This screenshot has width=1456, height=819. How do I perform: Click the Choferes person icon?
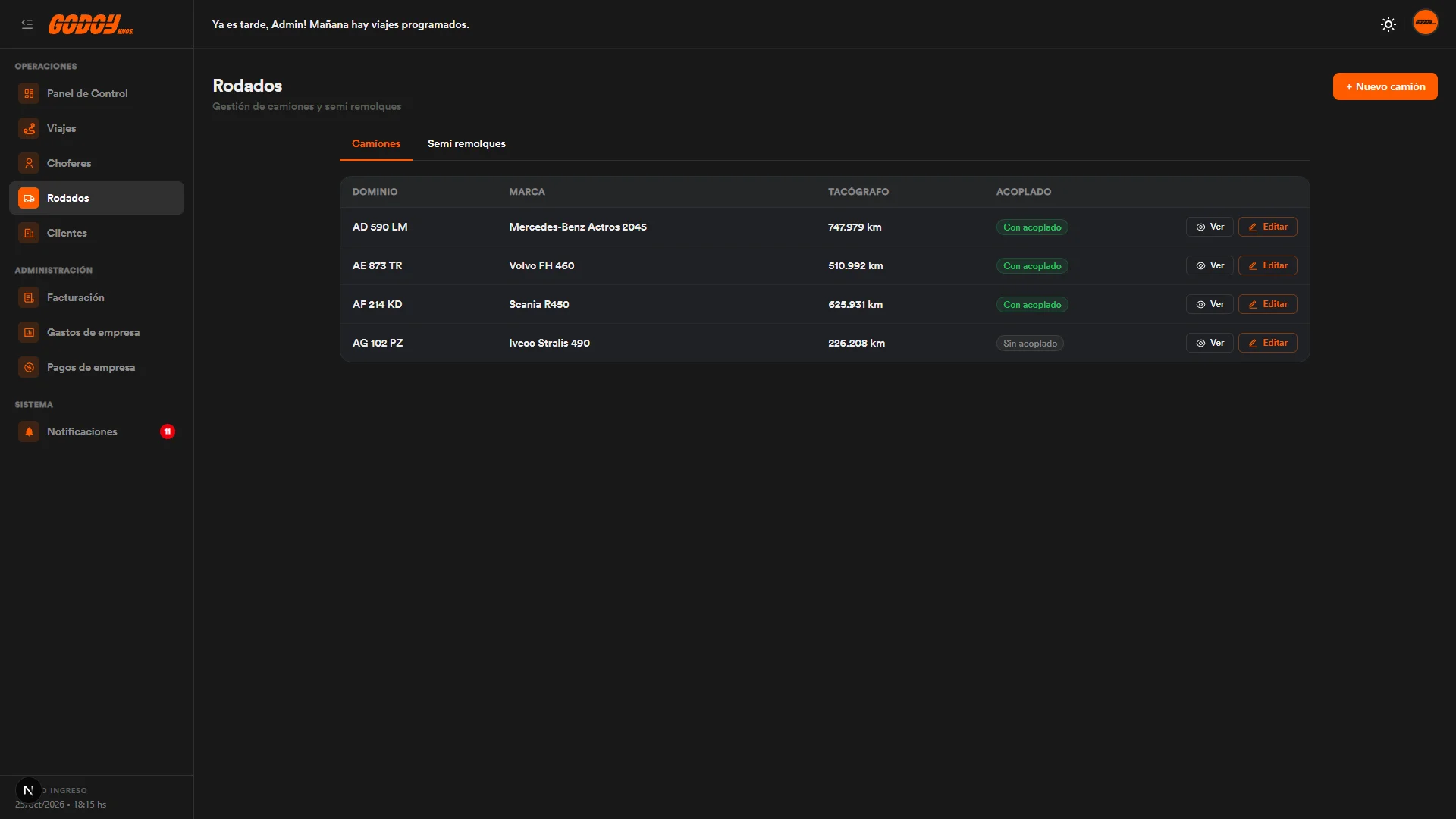coord(29,163)
